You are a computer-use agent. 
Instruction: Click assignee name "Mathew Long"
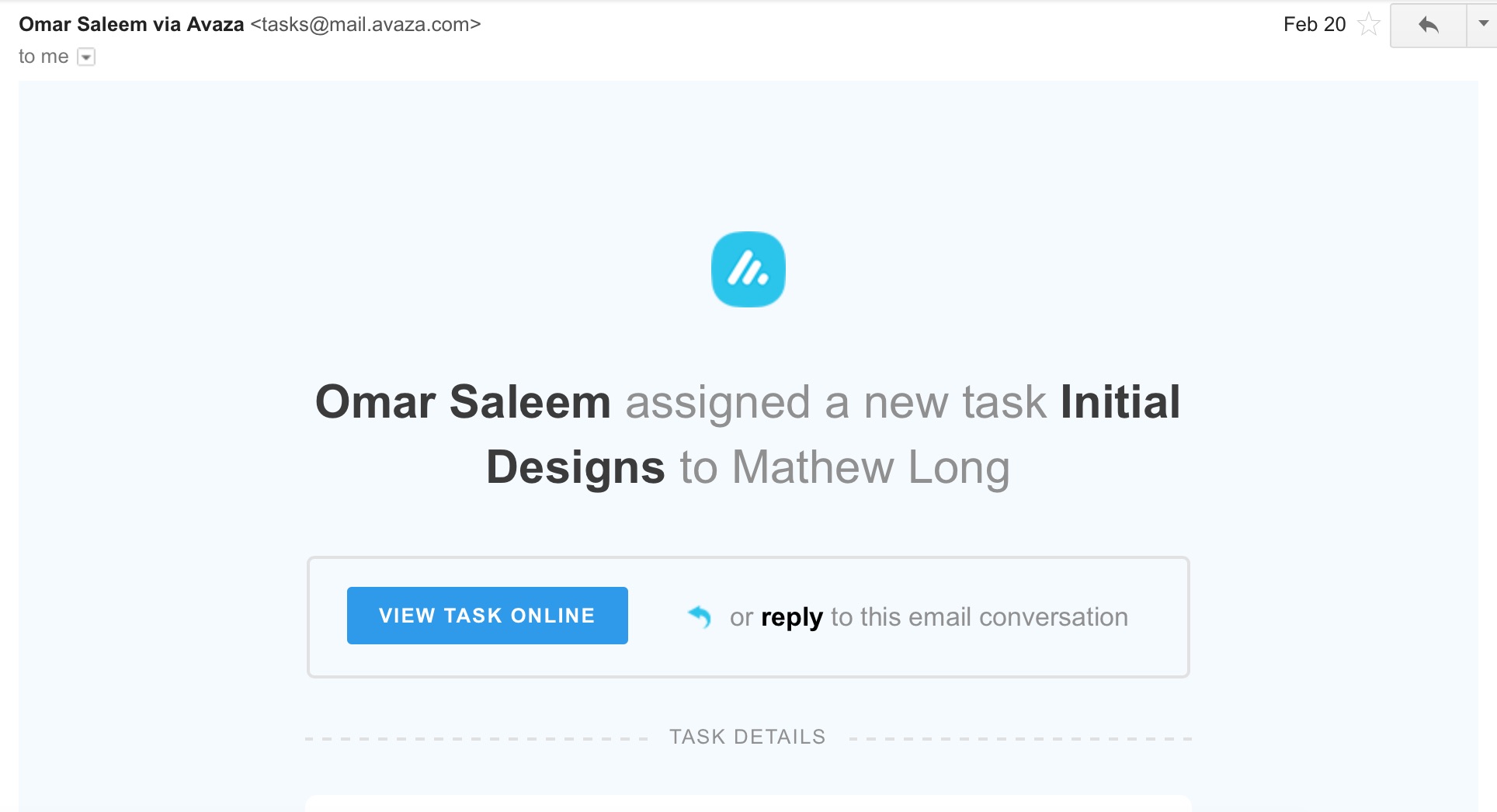(870, 467)
